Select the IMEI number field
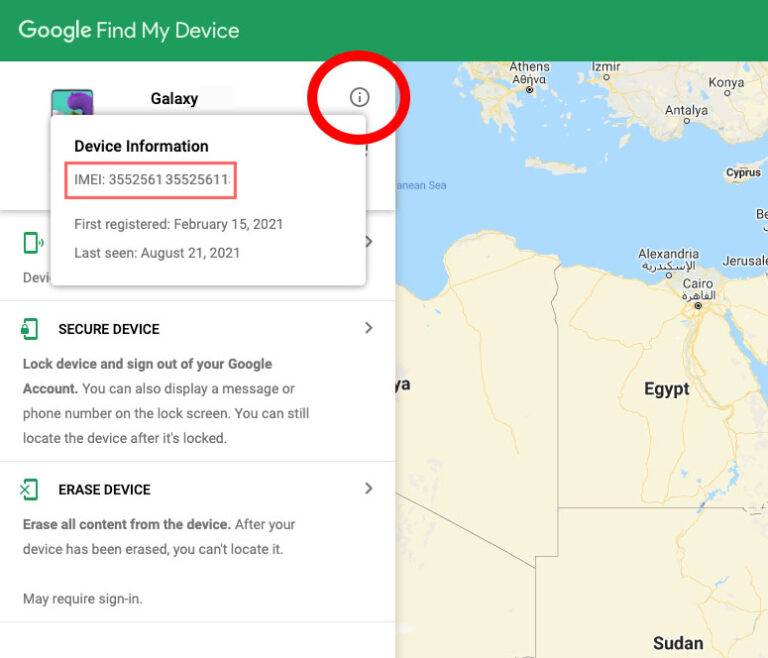 [x=151, y=180]
